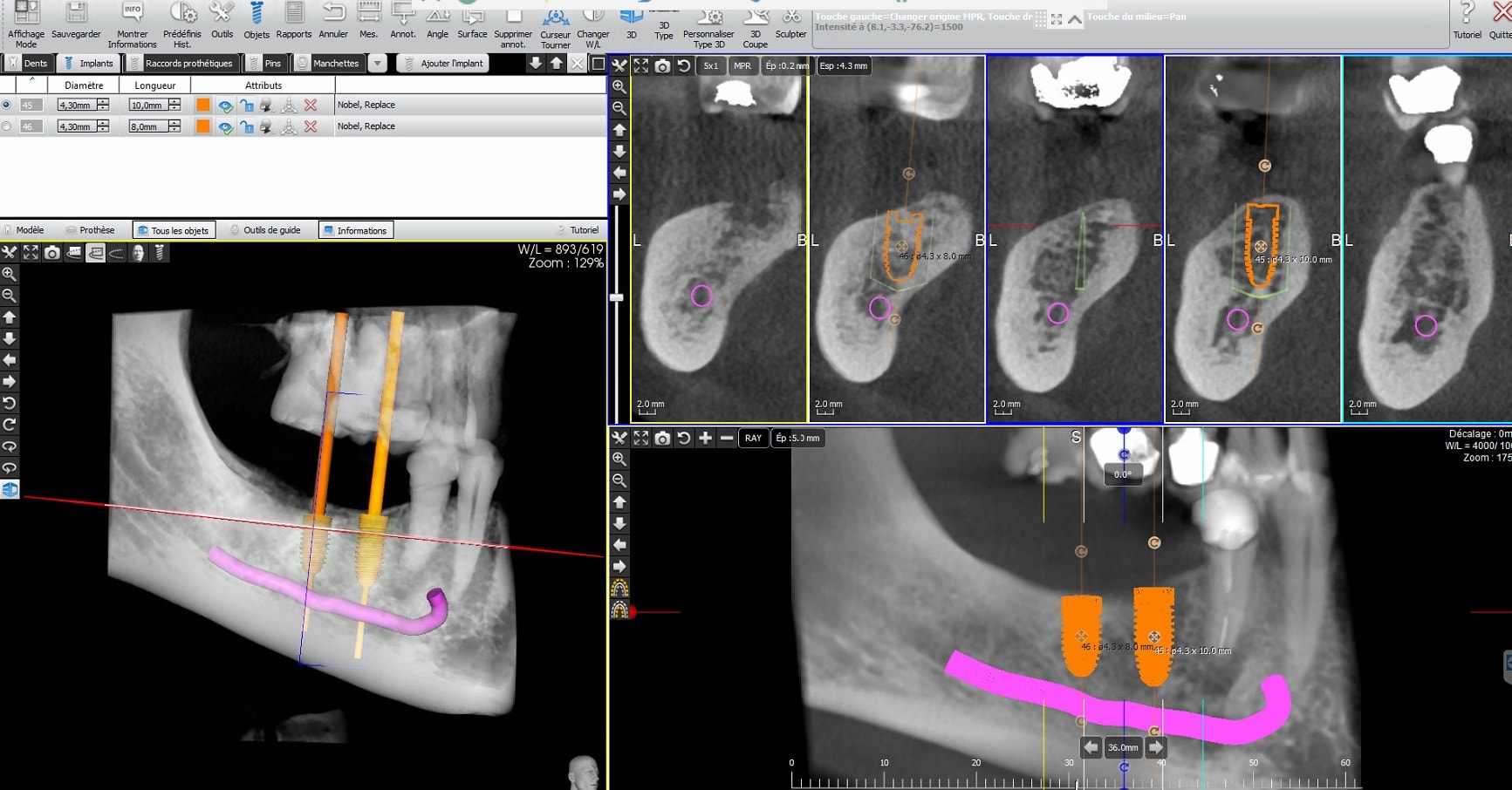Take a snapshot of the 3D view
Image resolution: width=1512 pixels, height=790 pixels.
[52, 253]
